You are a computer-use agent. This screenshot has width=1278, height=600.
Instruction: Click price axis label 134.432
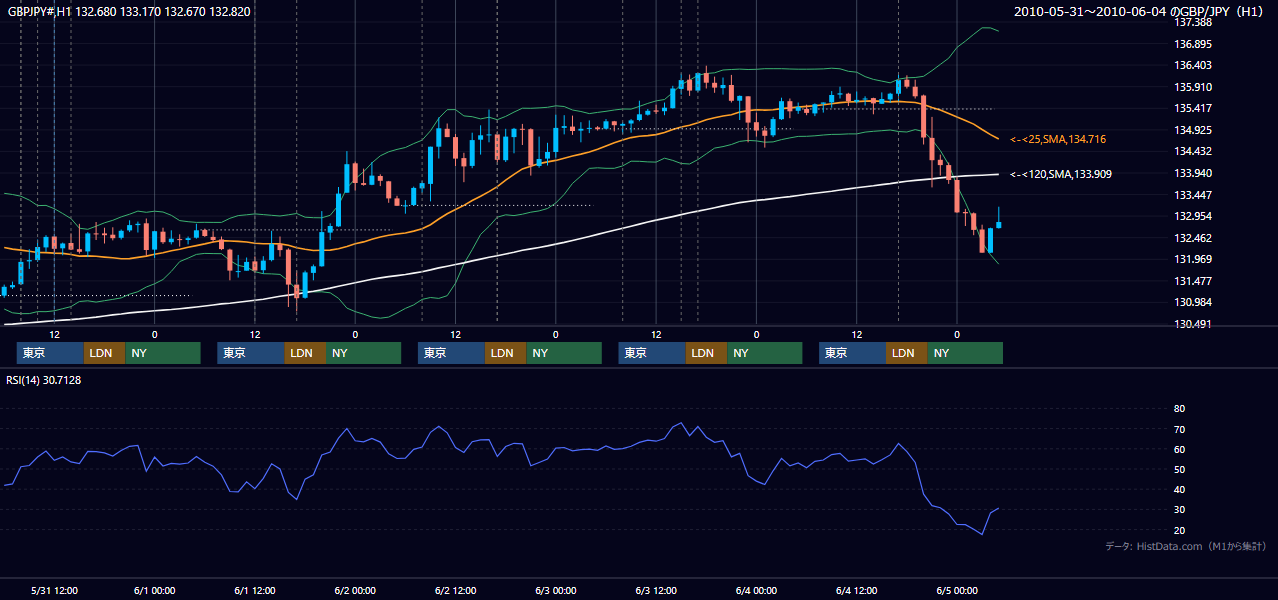(x=1193, y=152)
